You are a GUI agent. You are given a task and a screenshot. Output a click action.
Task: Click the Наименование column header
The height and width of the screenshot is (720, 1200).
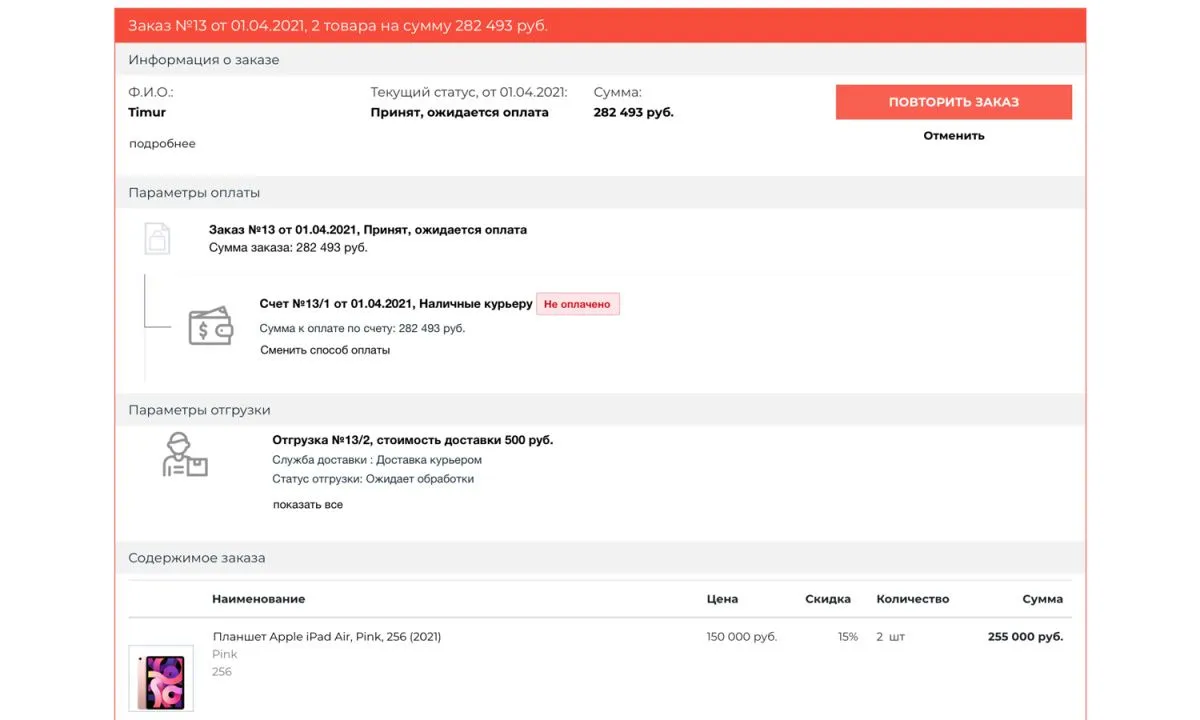click(258, 599)
